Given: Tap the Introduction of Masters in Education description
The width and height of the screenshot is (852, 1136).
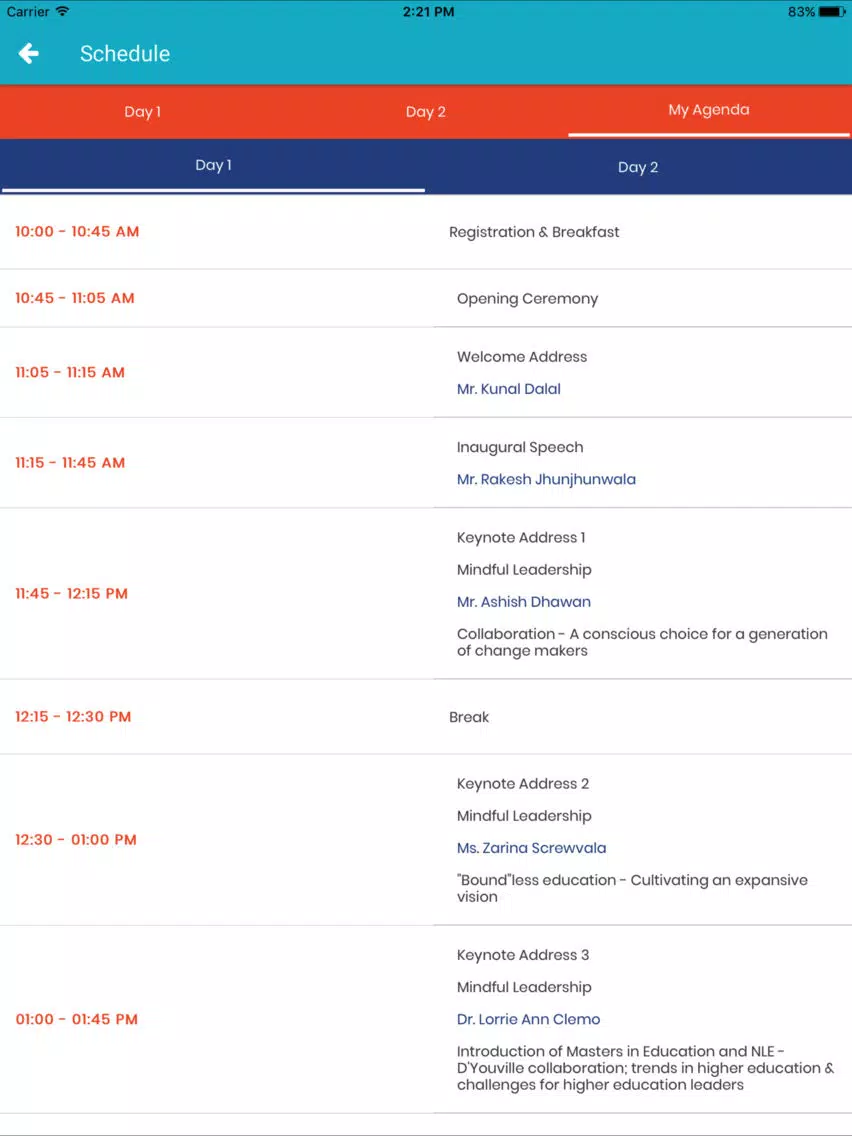Looking at the screenshot, I should pos(645,1068).
